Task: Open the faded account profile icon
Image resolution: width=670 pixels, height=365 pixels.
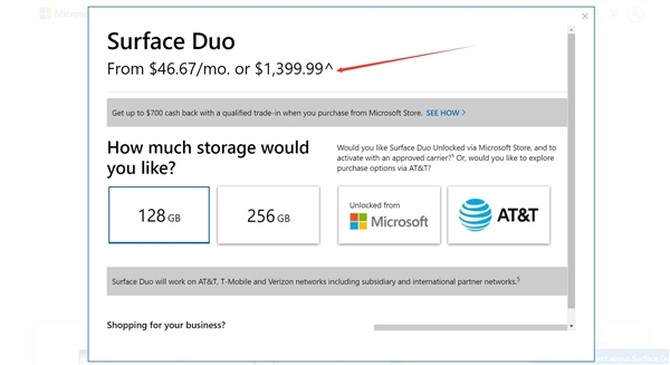Action: (636, 14)
